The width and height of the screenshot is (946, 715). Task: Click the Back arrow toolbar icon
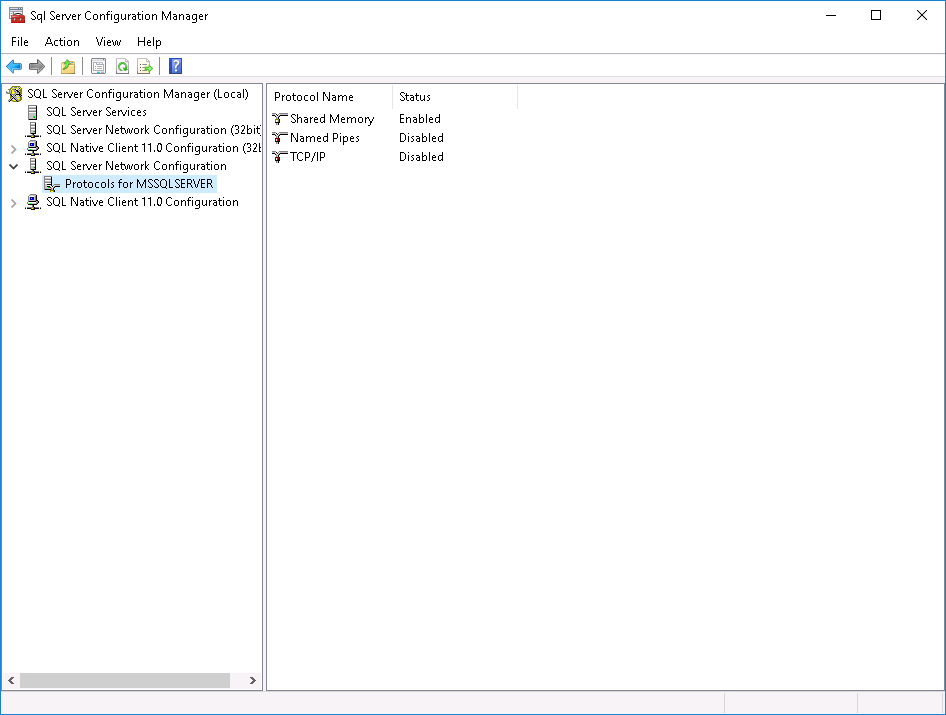tap(14, 66)
